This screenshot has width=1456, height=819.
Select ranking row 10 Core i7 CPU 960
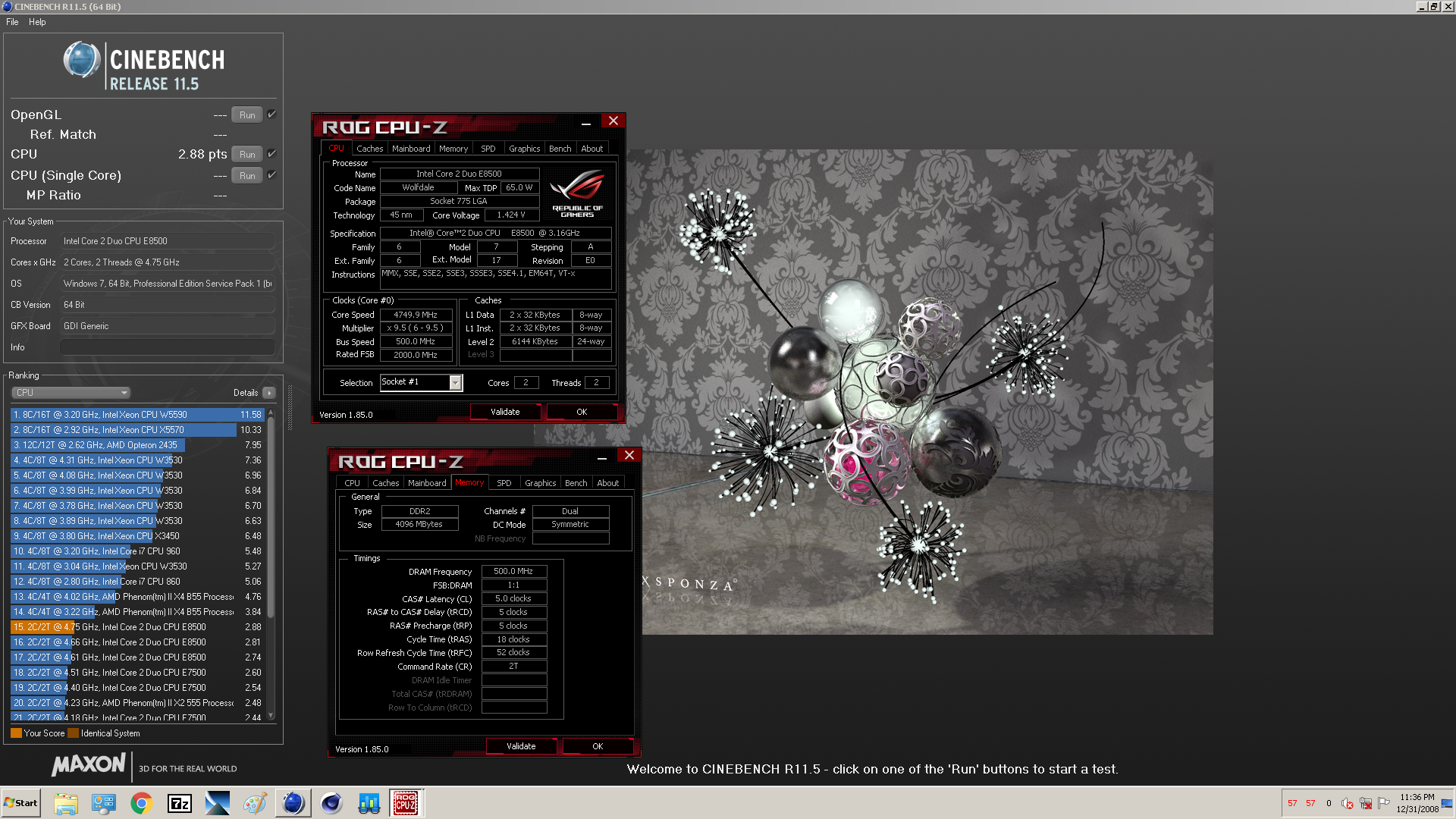coord(136,551)
